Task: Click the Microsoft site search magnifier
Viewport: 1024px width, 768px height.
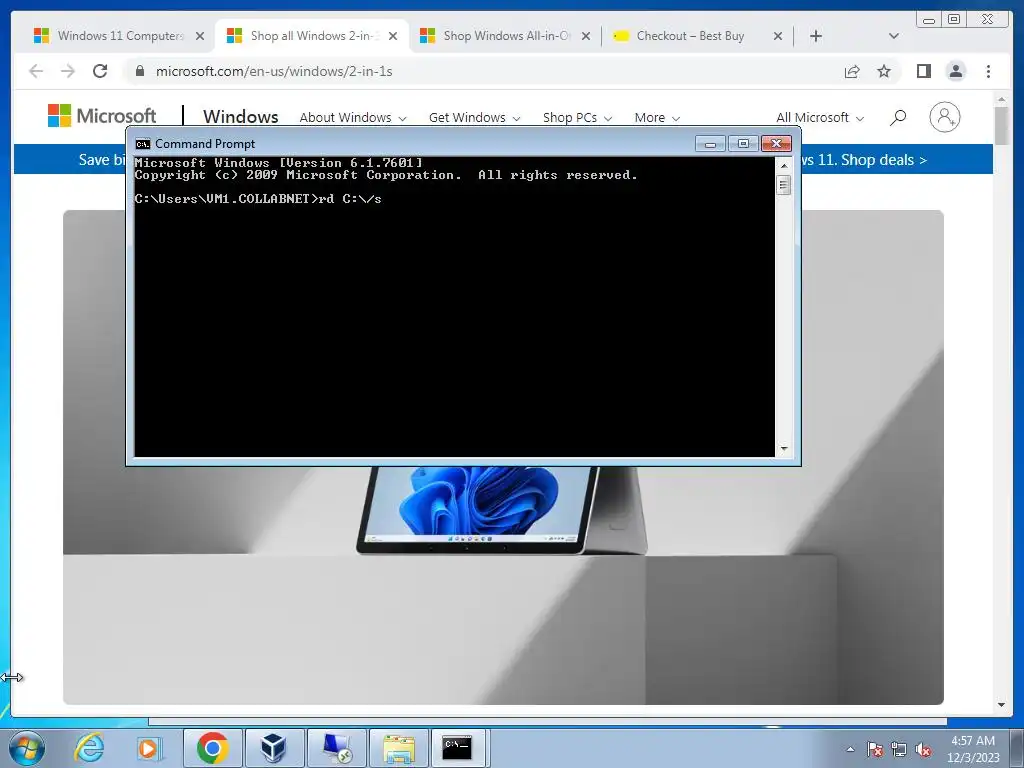Action: click(x=898, y=118)
